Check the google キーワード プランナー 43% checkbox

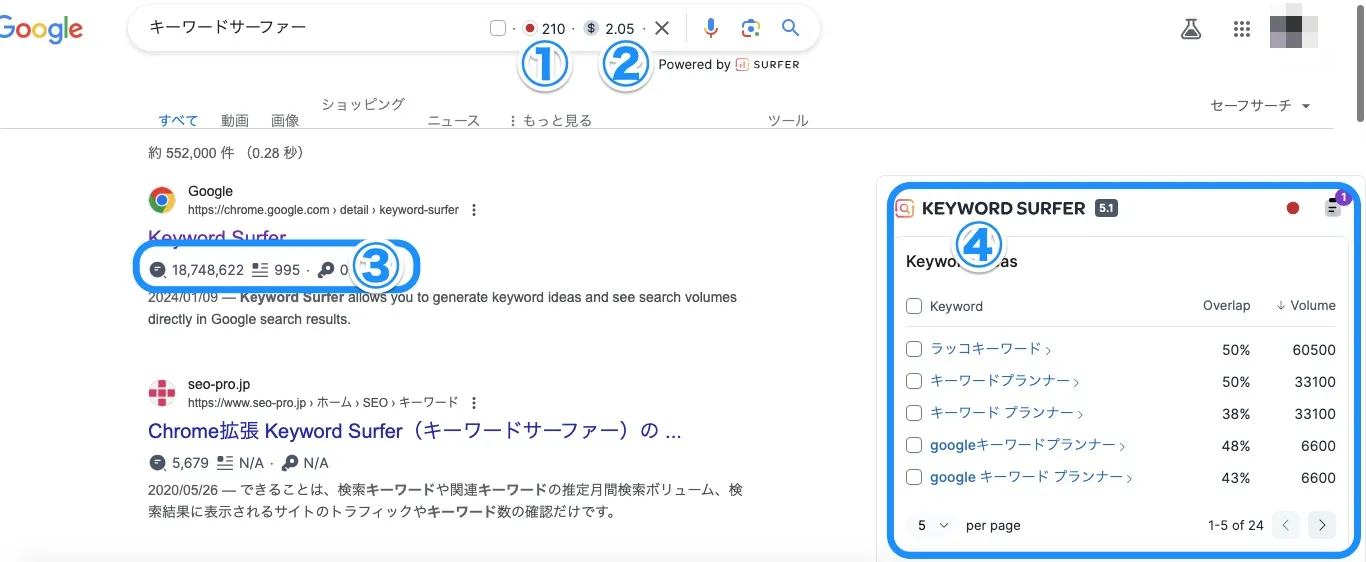[x=914, y=477]
